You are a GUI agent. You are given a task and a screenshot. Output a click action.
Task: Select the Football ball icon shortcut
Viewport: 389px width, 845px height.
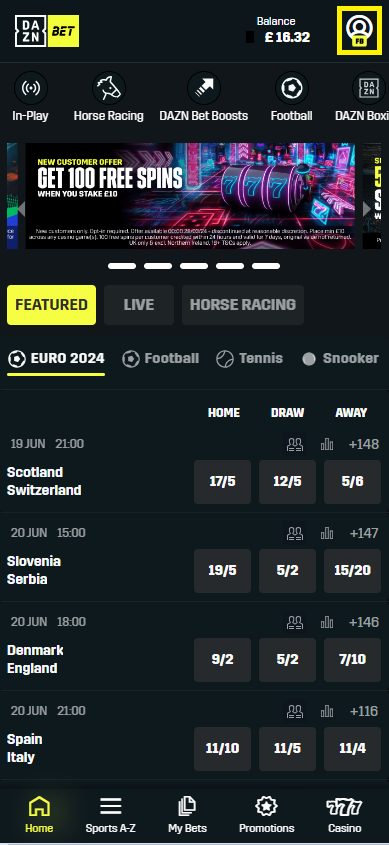point(291,88)
